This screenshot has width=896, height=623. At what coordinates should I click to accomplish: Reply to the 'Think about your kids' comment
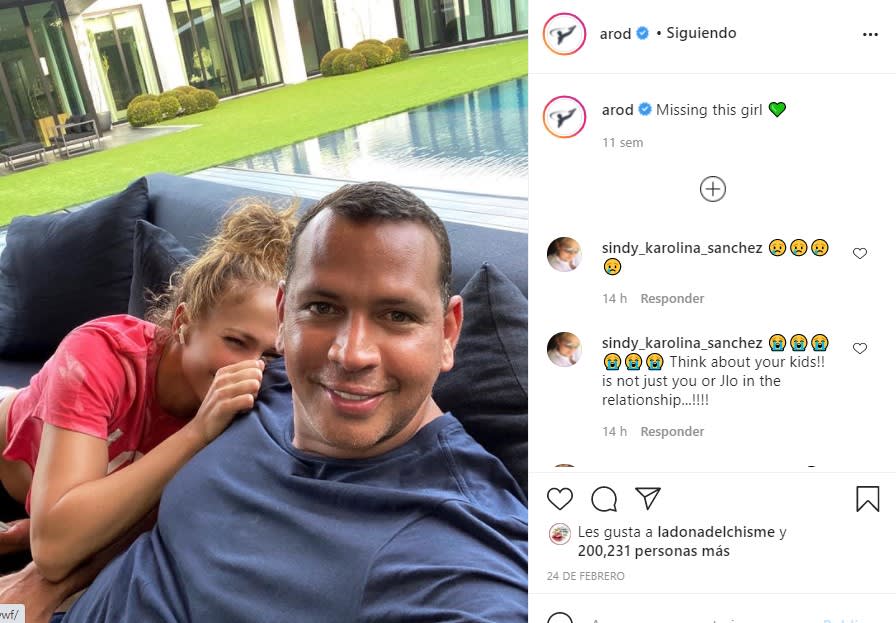coord(672,432)
